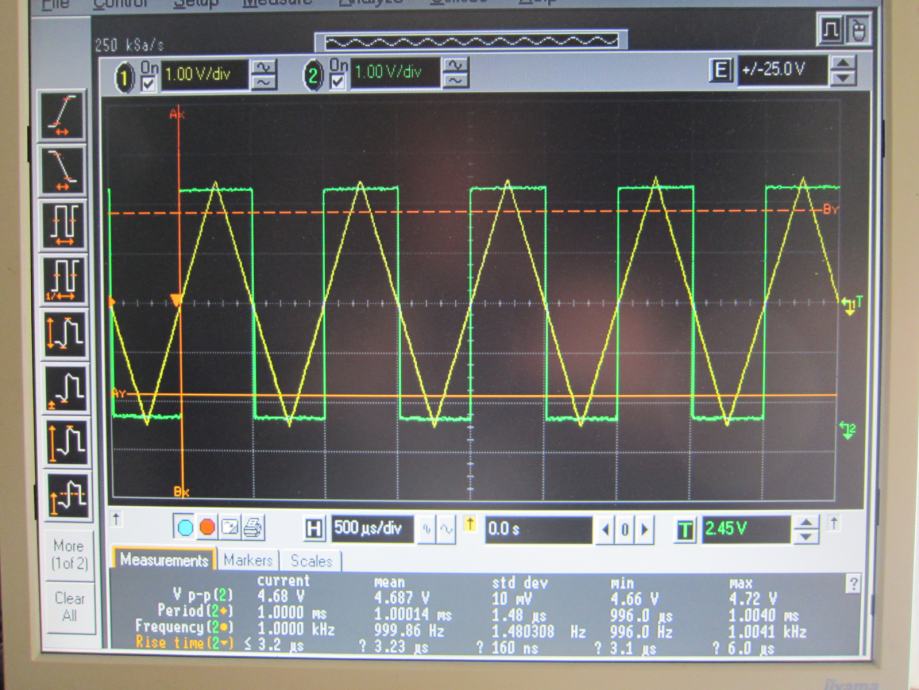Image resolution: width=919 pixels, height=690 pixels.
Task: Open the Scales tab
Action: [310, 561]
